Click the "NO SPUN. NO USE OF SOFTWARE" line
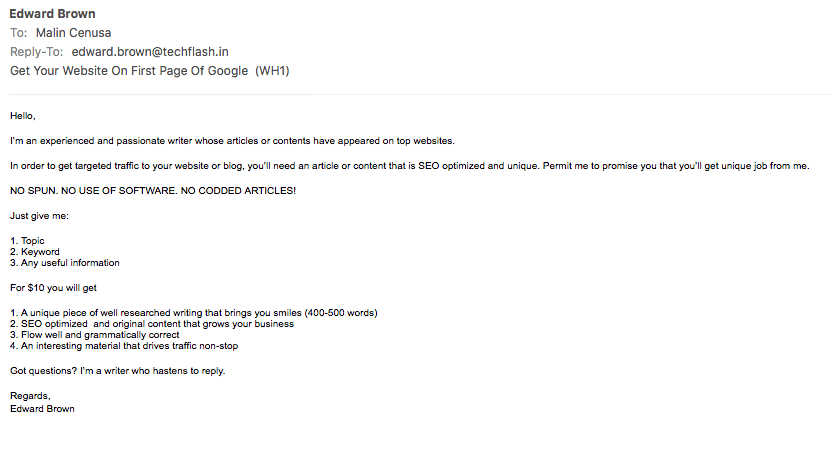The width and height of the screenshot is (832, 461). click(153, 190)
